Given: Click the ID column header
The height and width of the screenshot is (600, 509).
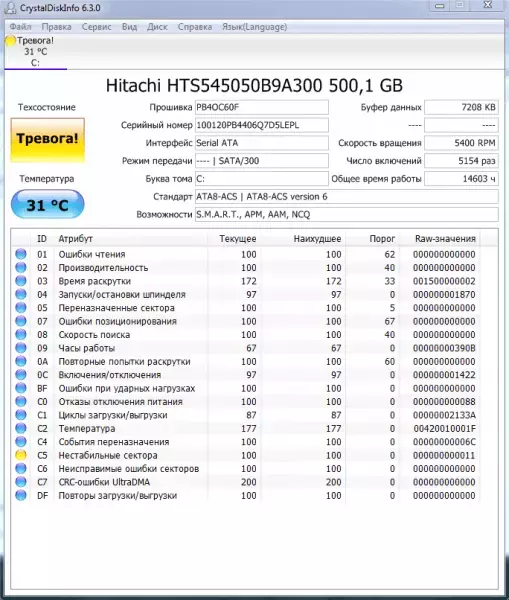Looking at the screenshot, I should coord(42,239).
